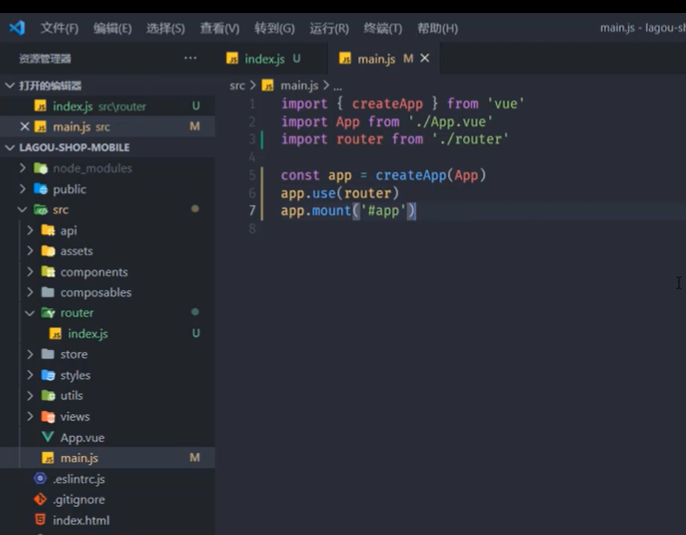The height and width of the screenshot is (535, 686).
Task: Open the 运行(R) menu
Action: click(x=329, y=28)
